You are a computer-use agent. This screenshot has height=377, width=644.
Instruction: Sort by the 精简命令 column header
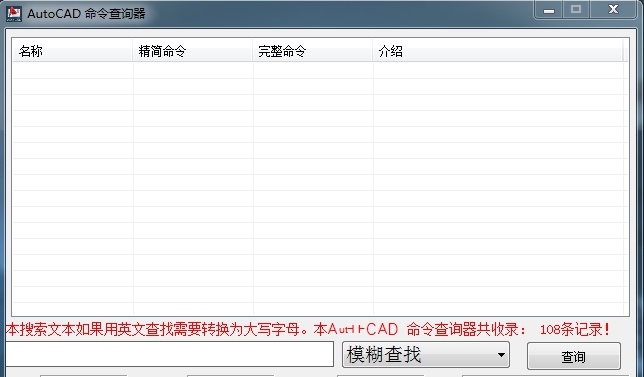click(x=192, y=51)
